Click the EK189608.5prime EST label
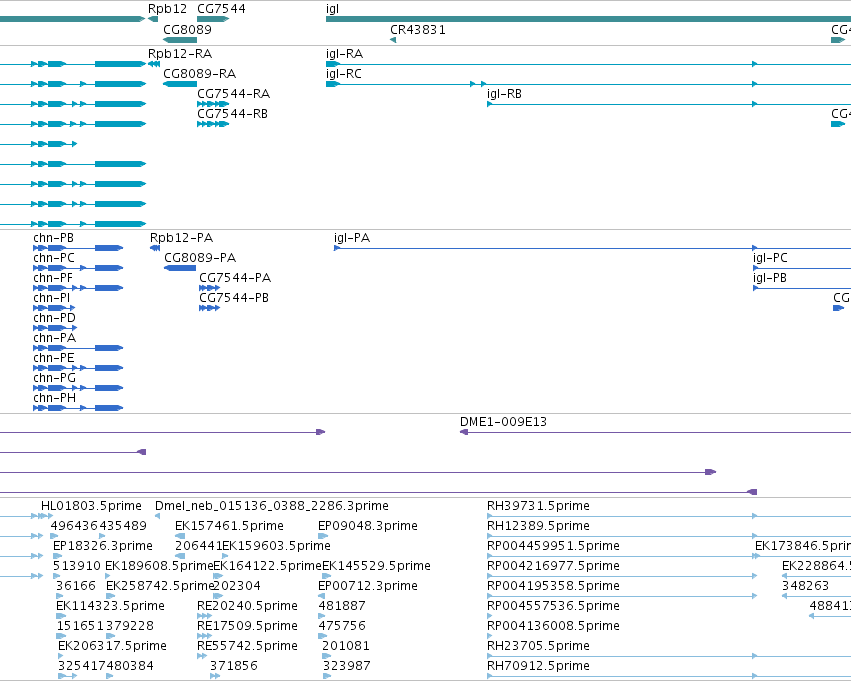 point(159,567)
